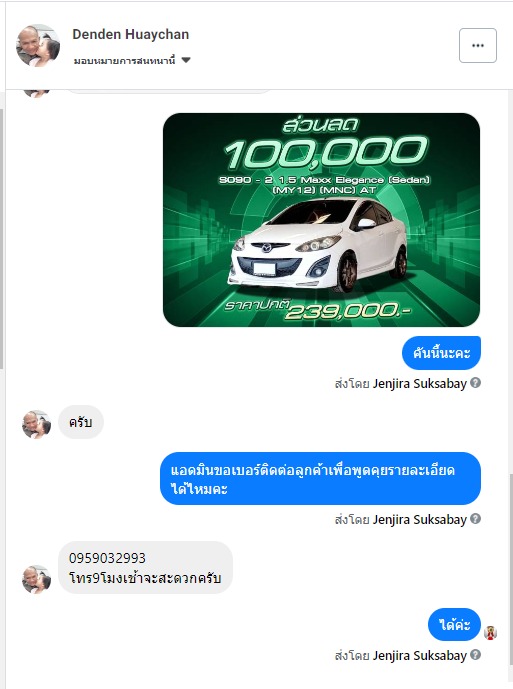The image size is (513, 689).
Task: Click Denden Huaychan's header profile picture
Action: (x=37, y=45)
